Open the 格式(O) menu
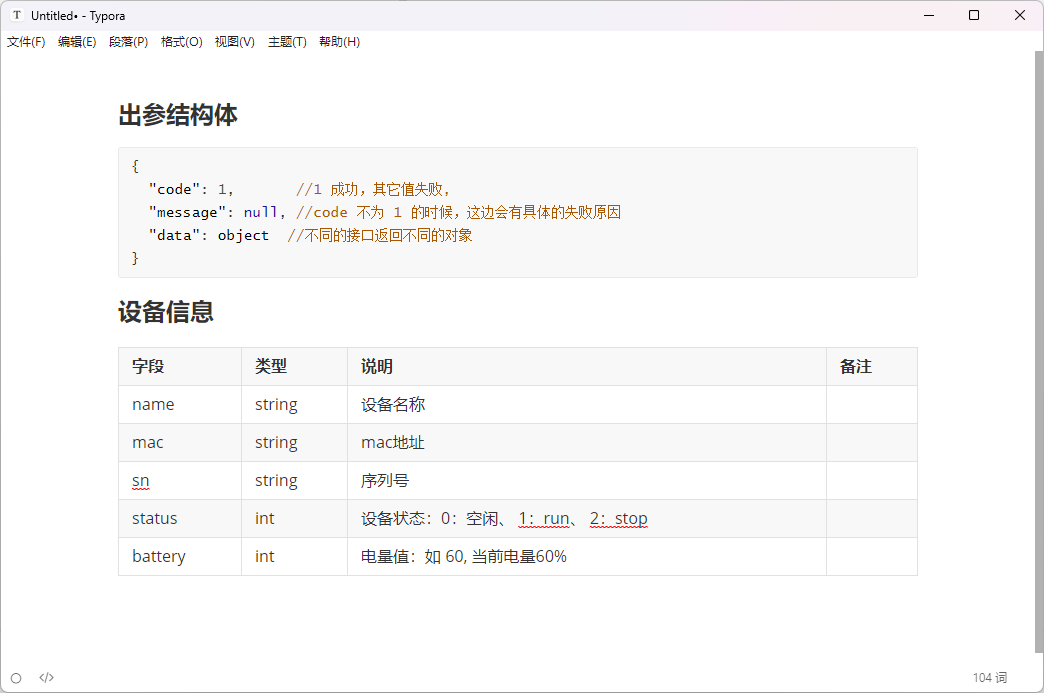1044x693 pixels. 181,42
